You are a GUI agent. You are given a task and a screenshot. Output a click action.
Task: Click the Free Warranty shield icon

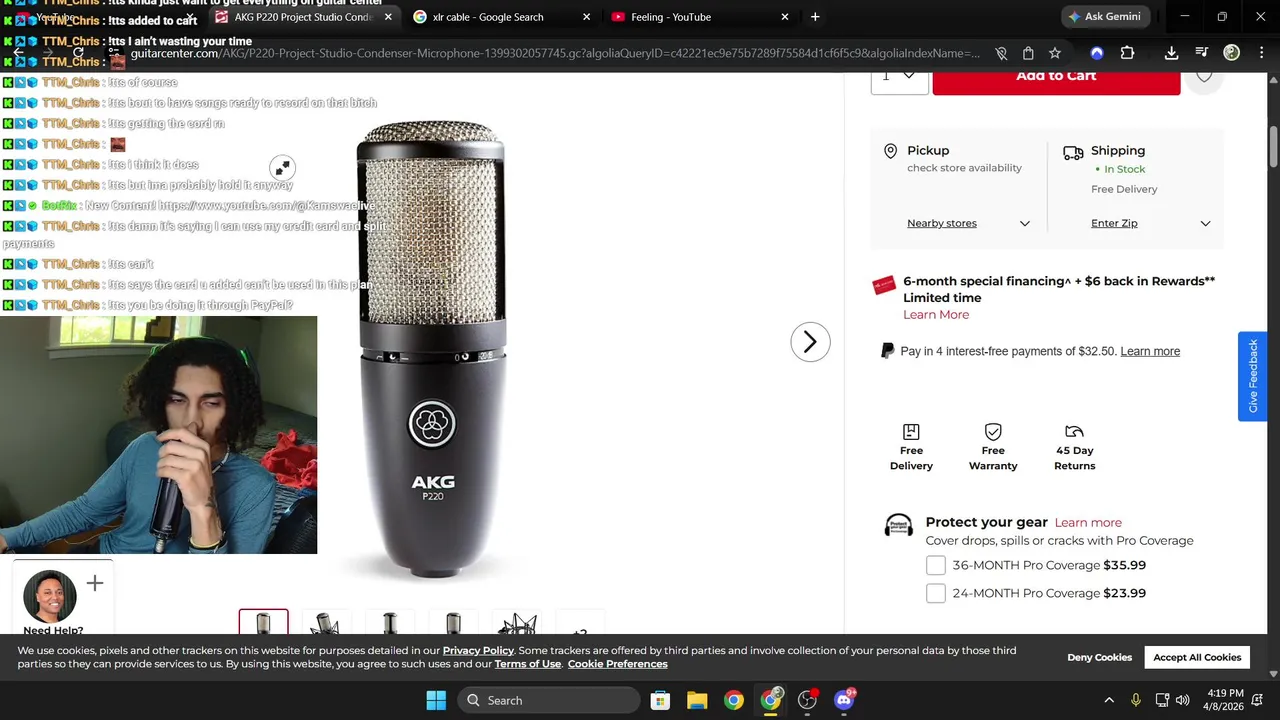[993, 431]
